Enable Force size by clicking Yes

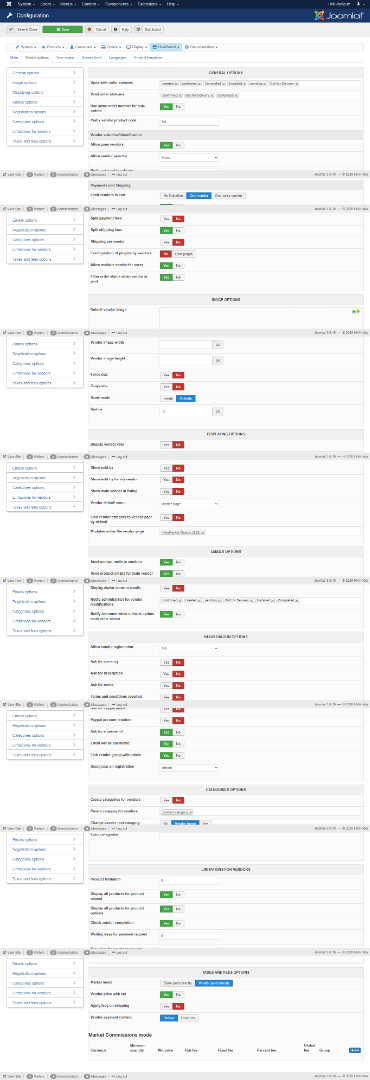point(166,375)
